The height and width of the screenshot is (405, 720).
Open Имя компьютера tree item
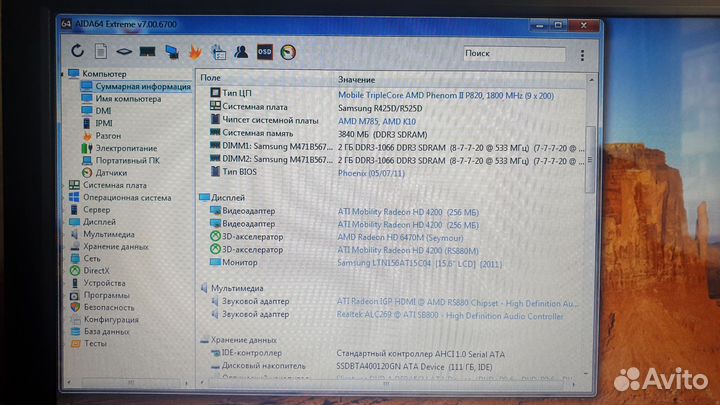(128, 99)
